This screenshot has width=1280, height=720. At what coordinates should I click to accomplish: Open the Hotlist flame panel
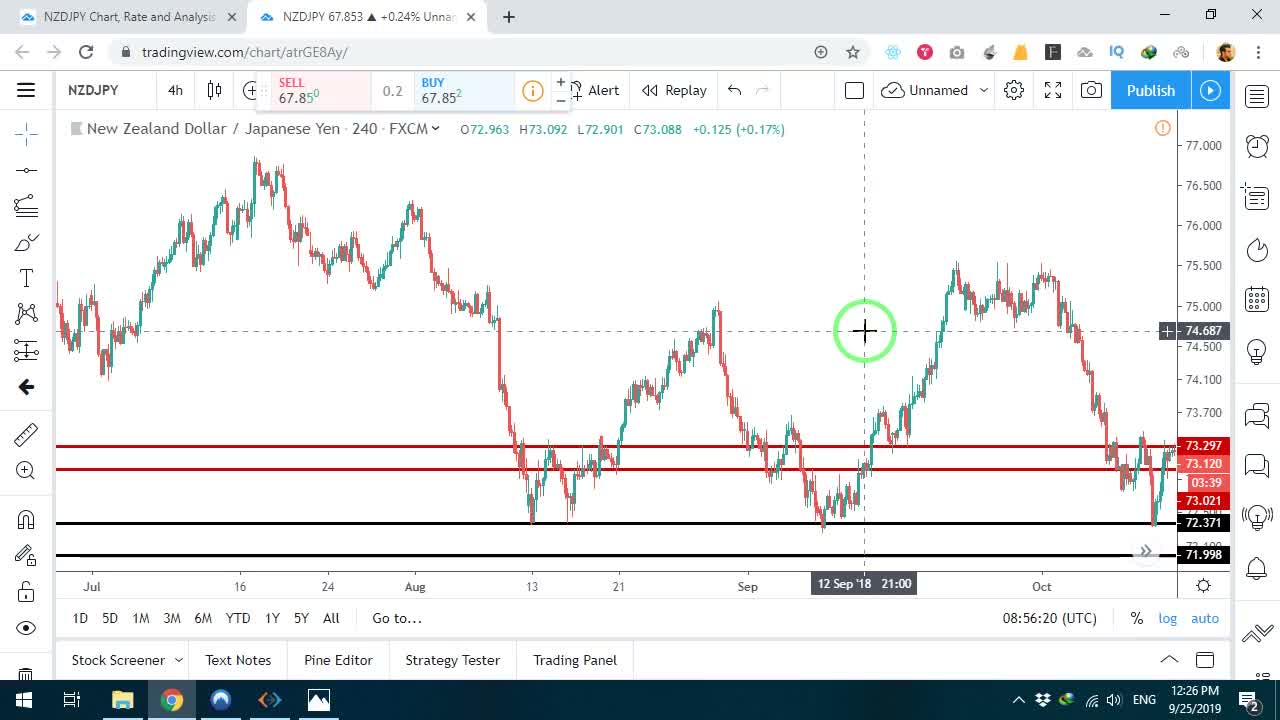point(1257,249)
